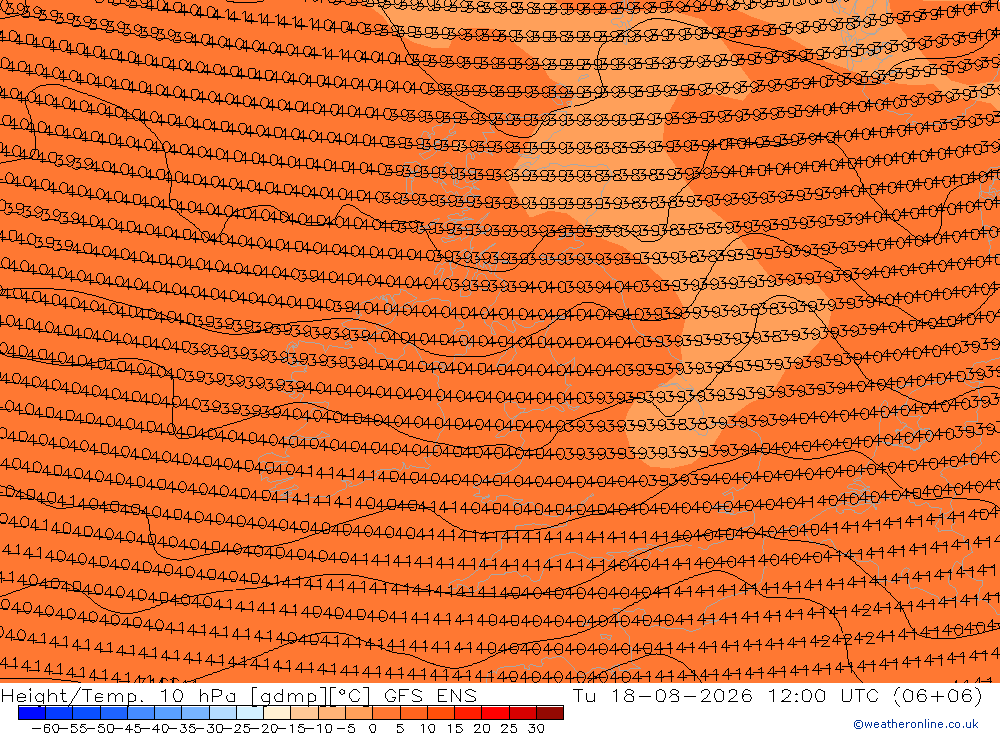
Task: Click the swatch between 10 and 15
Action: click(441, 713)
